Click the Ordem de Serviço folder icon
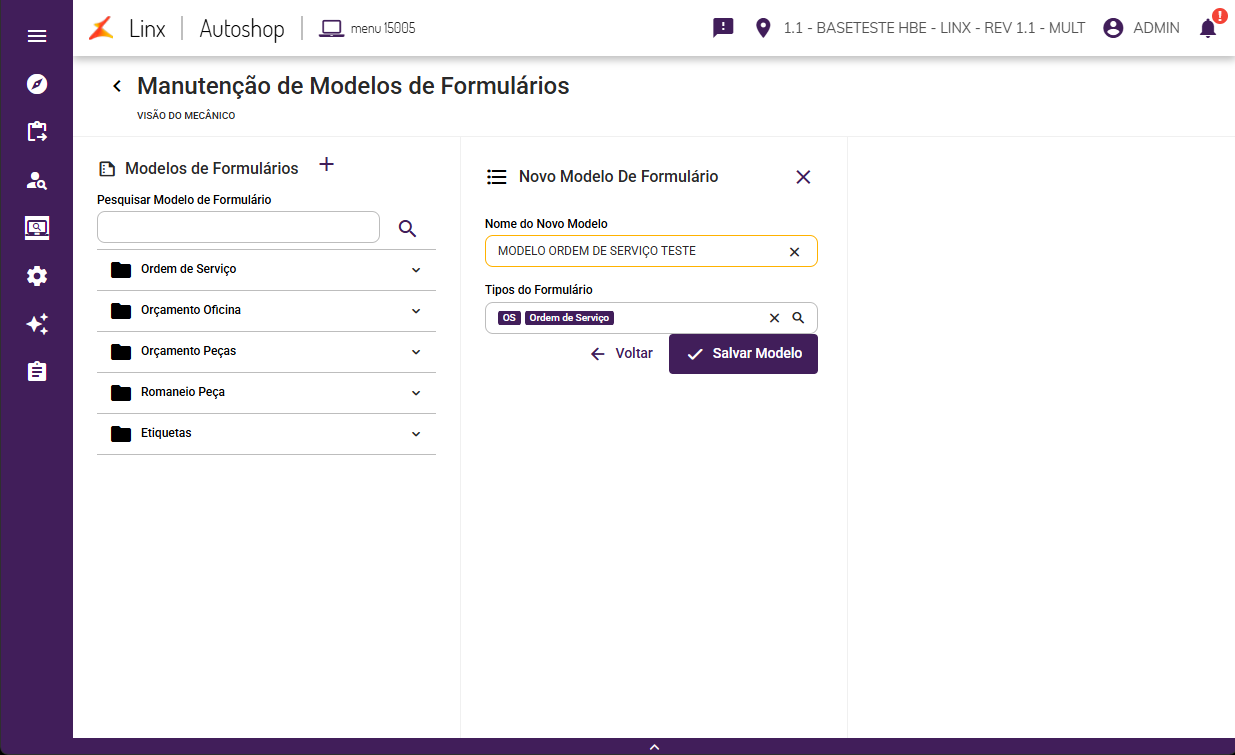This screenshot has height=755, width=1235. click(121, 269)
